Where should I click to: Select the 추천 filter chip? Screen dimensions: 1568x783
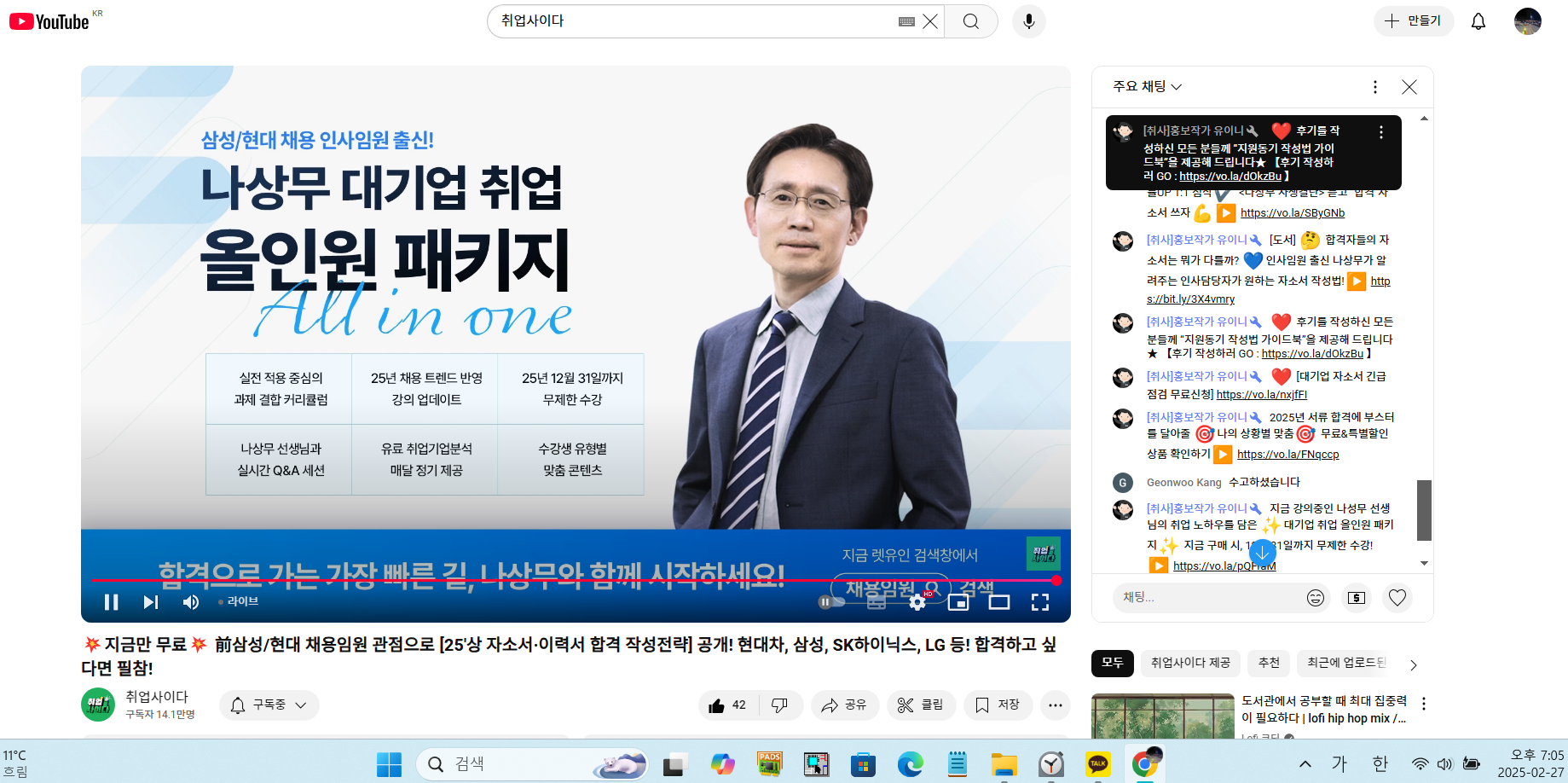click(x=1270, y=663)
